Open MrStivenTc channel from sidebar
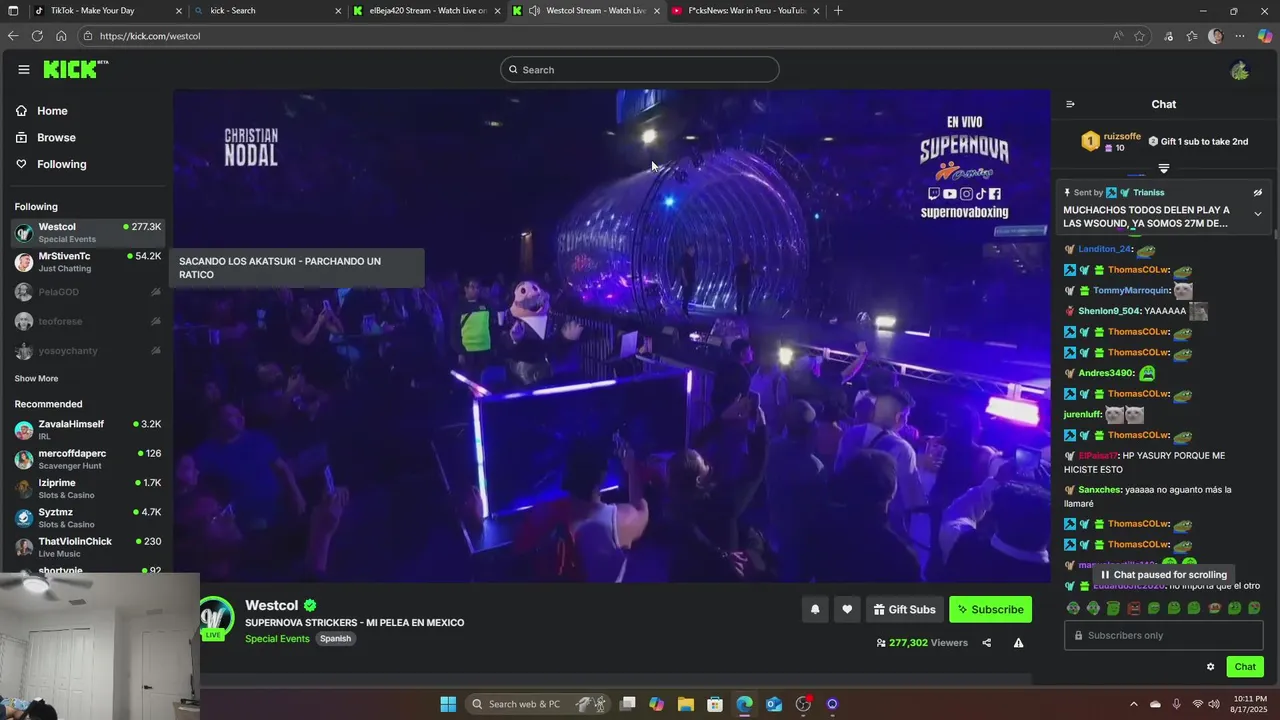 click(x=88, y=262)
